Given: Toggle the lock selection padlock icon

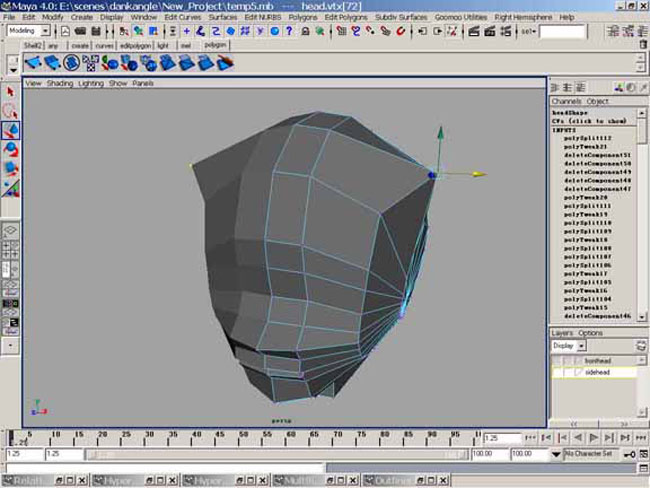Looking at the screenshot, I should 305,31.
